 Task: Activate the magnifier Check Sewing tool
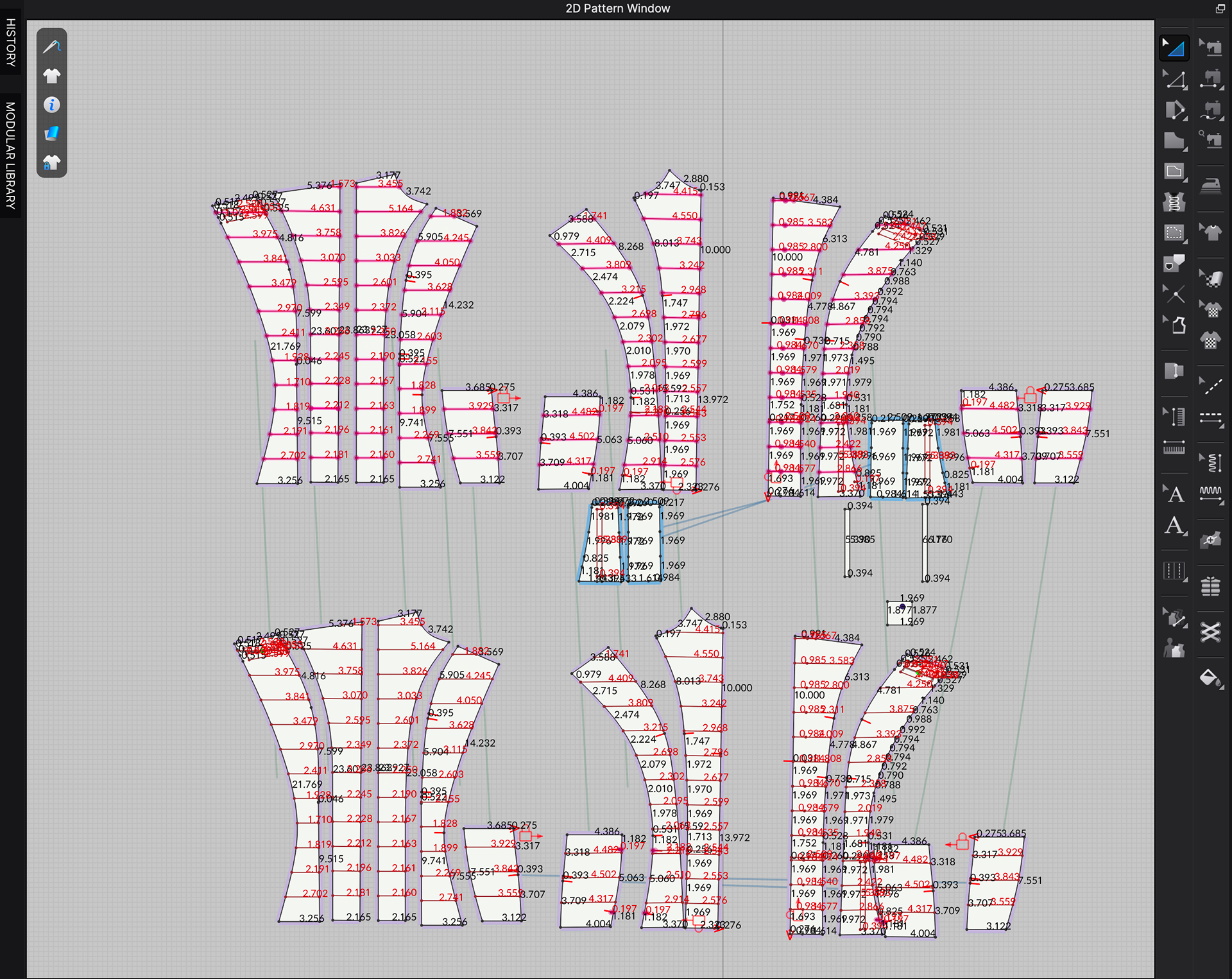(x=1211, y=139)
